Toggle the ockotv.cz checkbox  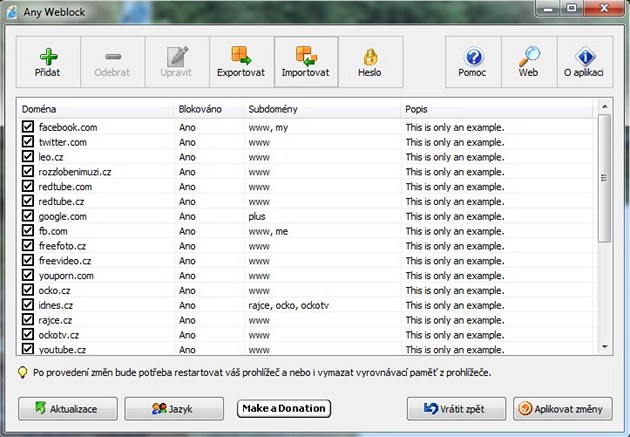click(x=28, y=335)
